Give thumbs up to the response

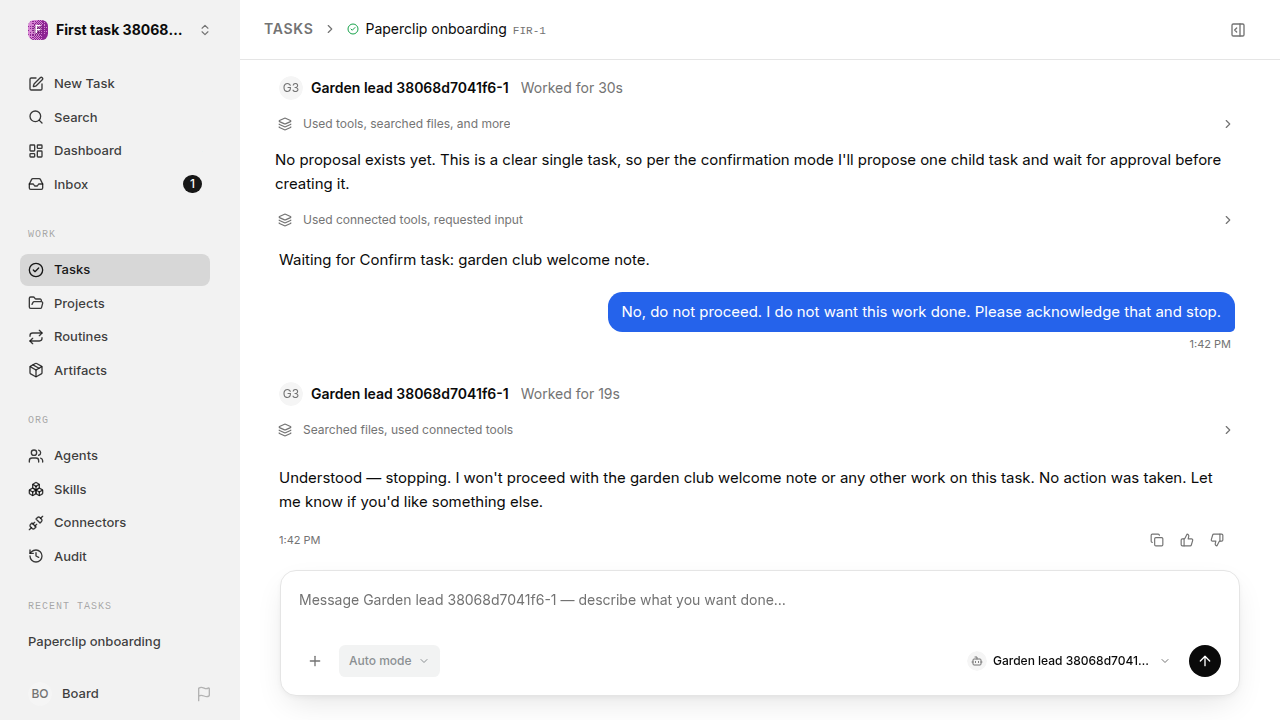(1187, 540)
